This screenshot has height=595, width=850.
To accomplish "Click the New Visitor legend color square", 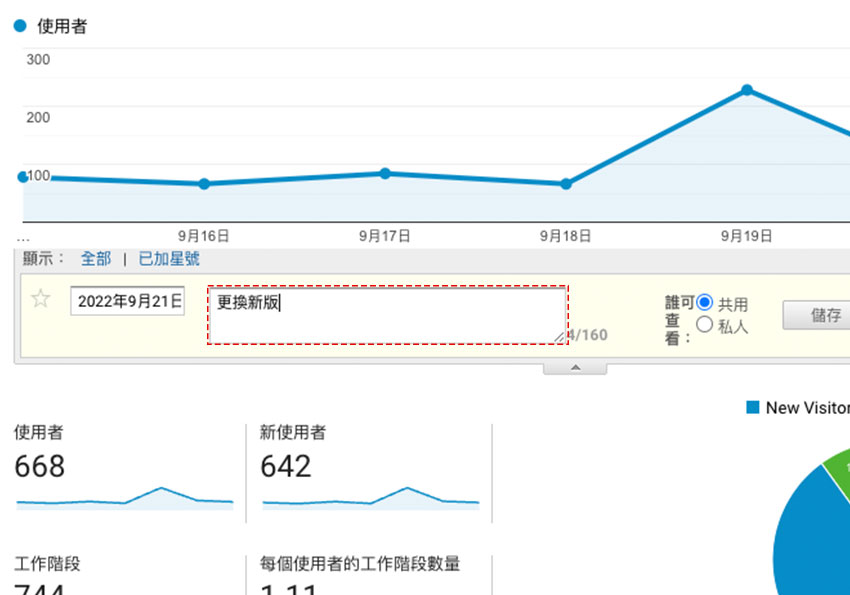I will (753, 407).
